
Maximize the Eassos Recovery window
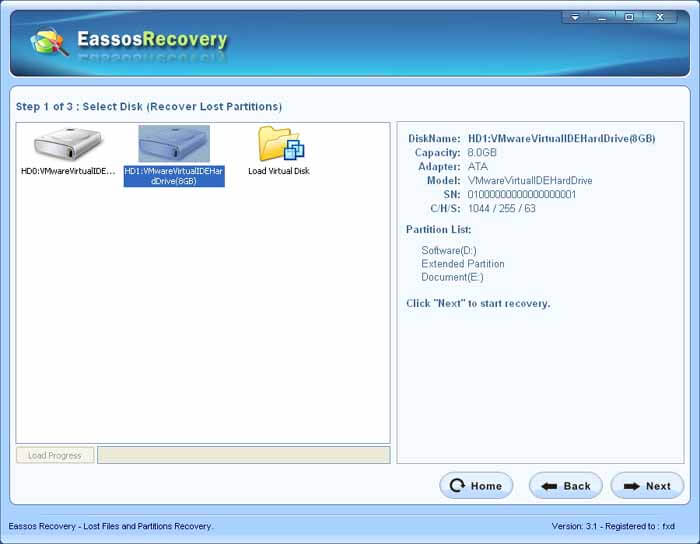629,17
